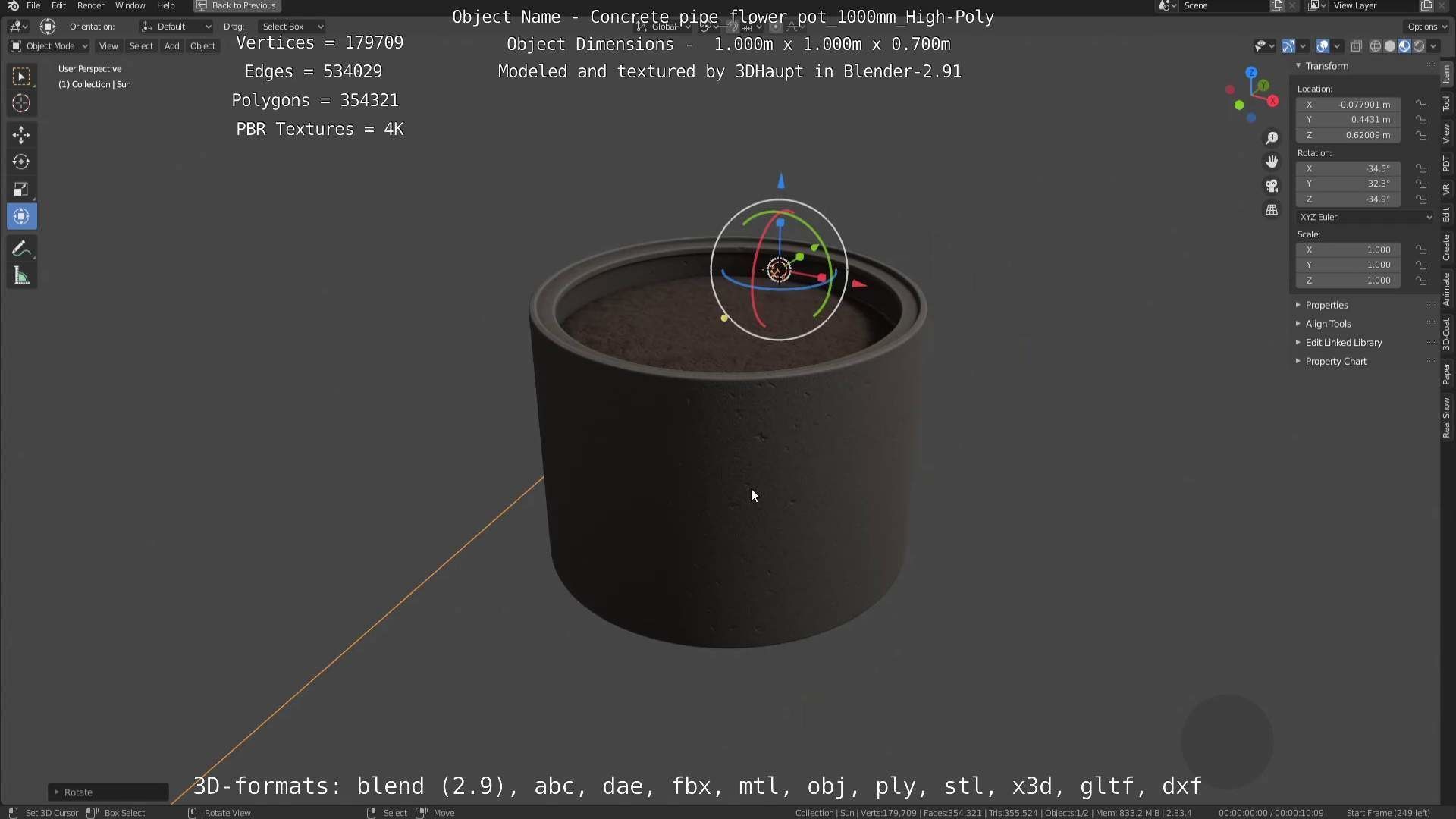Toggle camera view with camera icon

tap(1272, 186)
